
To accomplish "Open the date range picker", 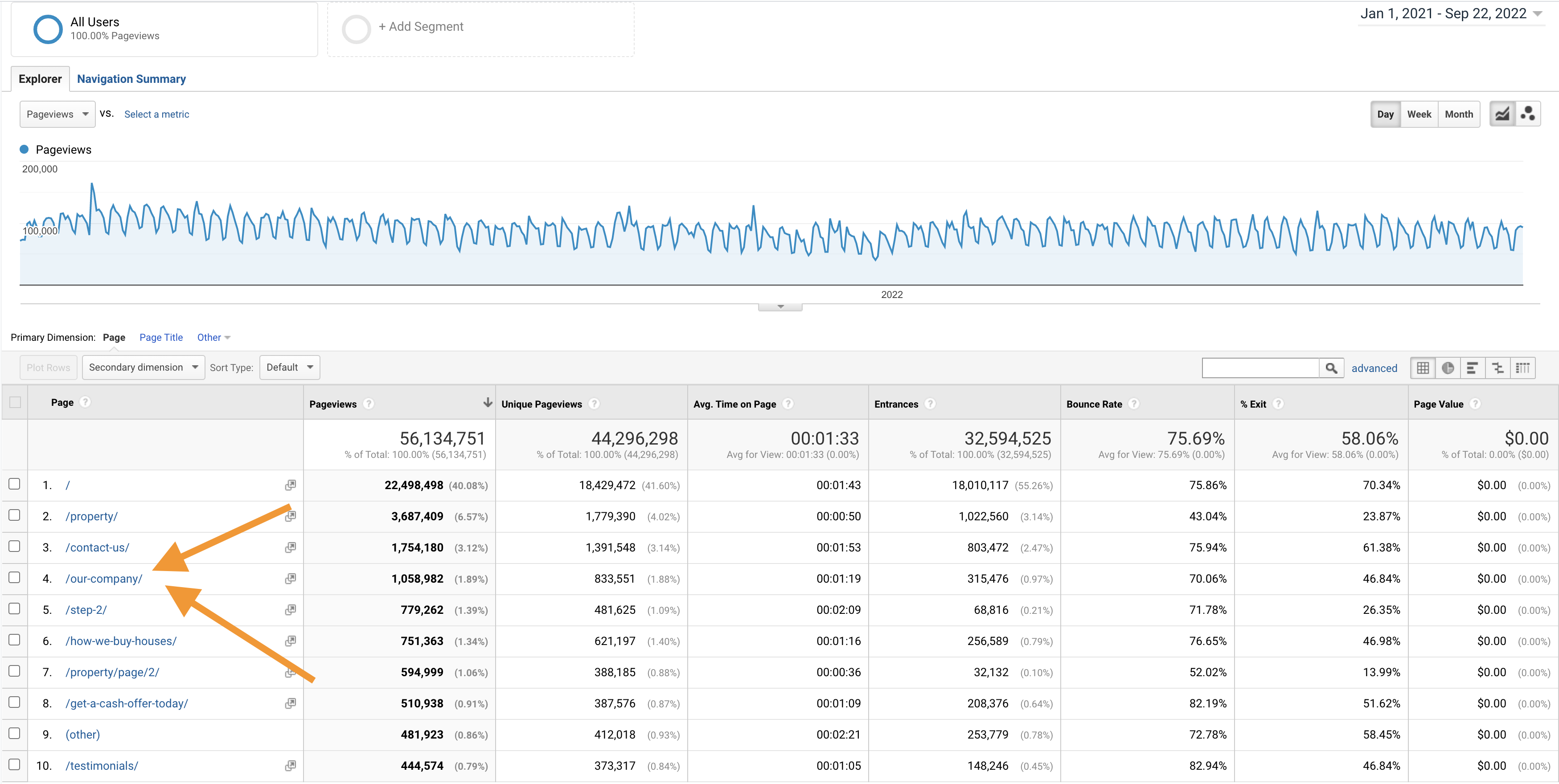I will 1451,14.
